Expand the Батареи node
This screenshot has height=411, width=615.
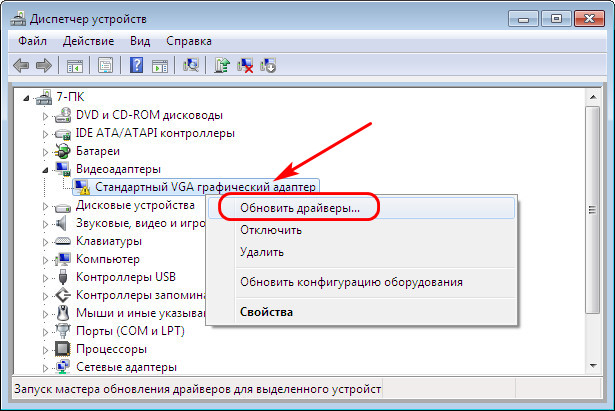tap(45, 152)
